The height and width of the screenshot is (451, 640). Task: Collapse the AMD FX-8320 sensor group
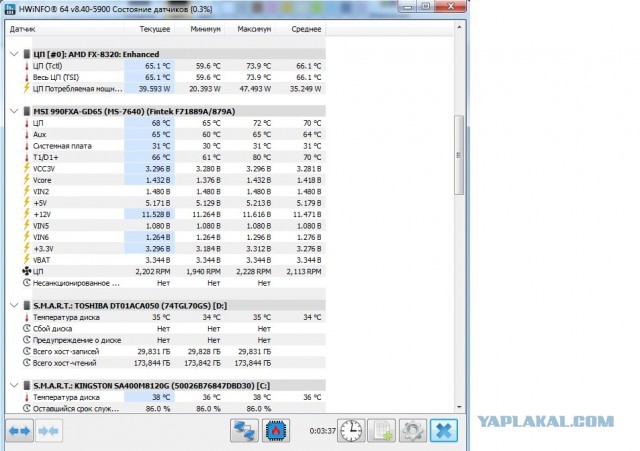tap(14, 54)
